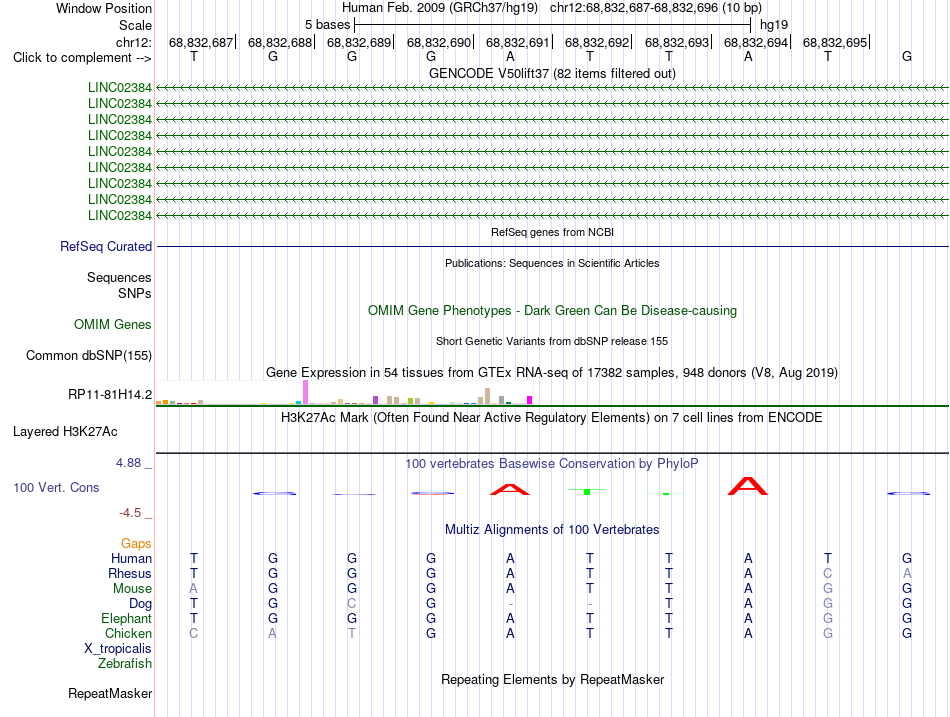Click the hg19 label beside scale bar
Screen dimensions: 950x717
click(x=774, y=25)
